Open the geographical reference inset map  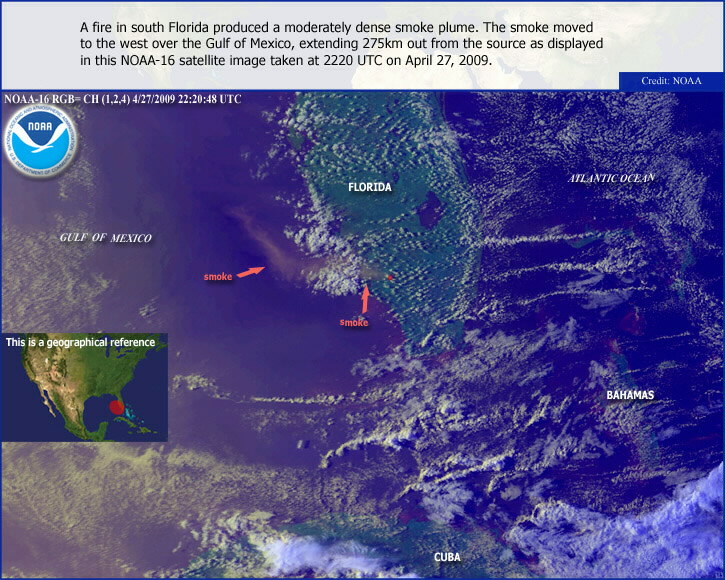pyautogui.click(x=84, y=395)
